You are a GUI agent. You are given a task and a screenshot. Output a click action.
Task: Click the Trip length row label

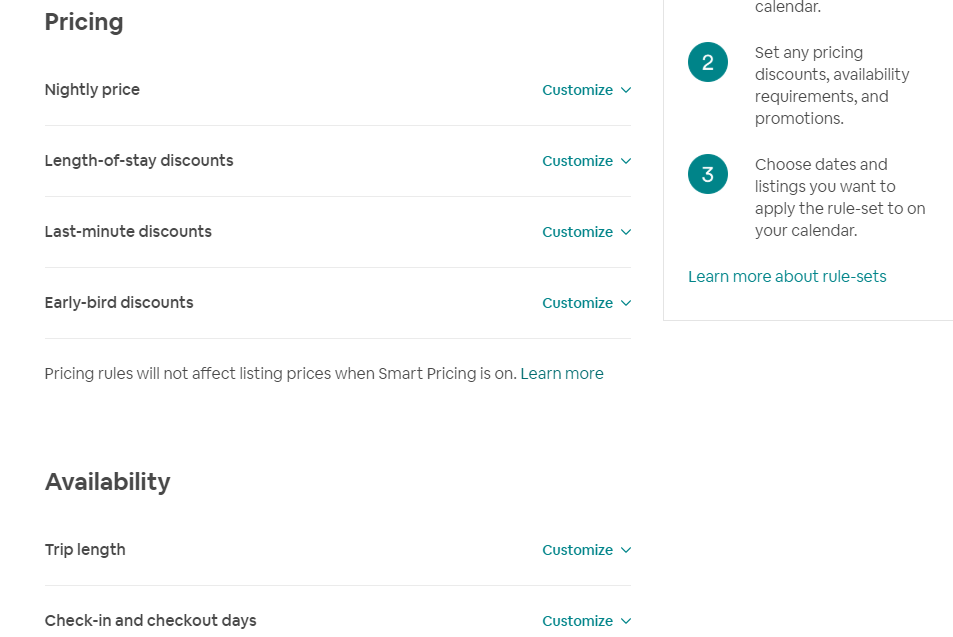coord(85,550)
